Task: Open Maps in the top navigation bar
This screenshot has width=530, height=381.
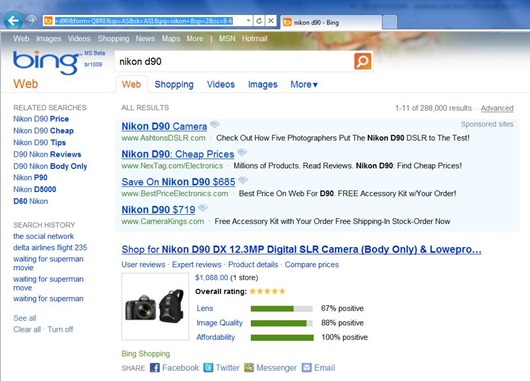Action: 171,39
